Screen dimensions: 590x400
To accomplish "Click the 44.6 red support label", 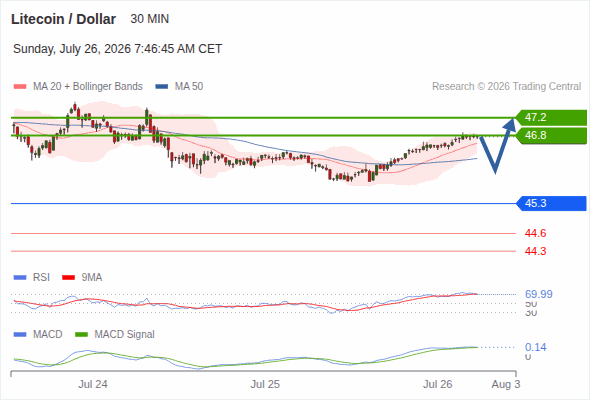I will 535,233.
